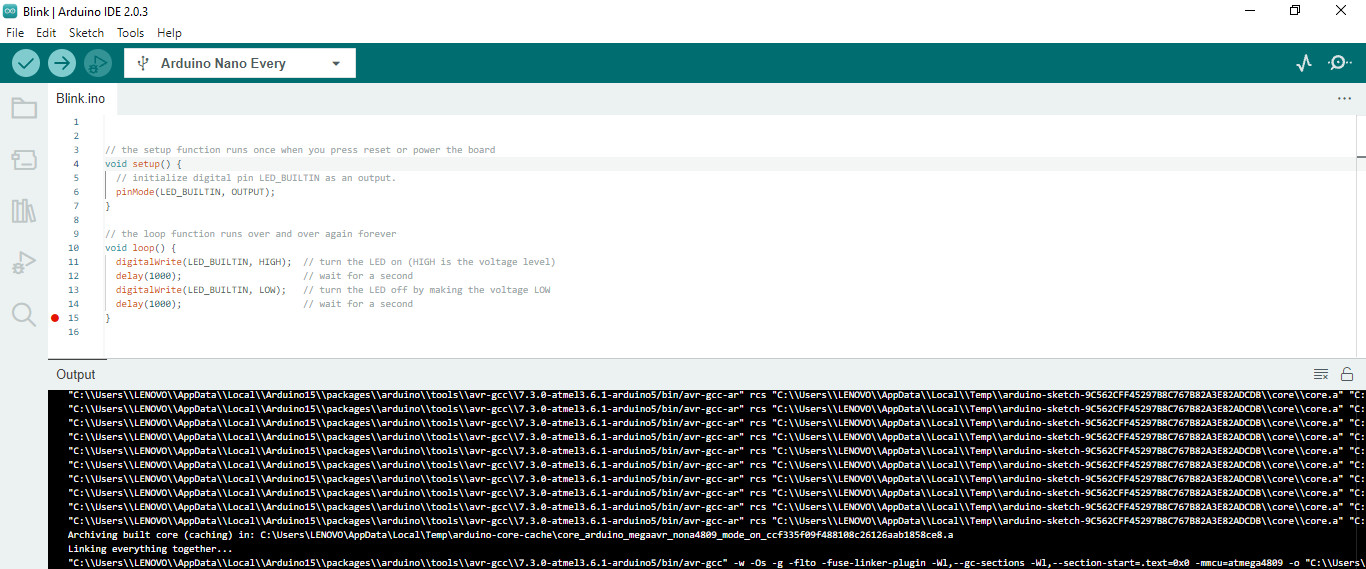
Task: Open the File menu
Action: [x=15, y=33]
